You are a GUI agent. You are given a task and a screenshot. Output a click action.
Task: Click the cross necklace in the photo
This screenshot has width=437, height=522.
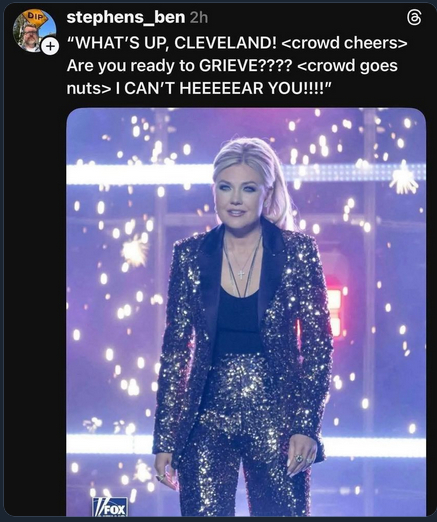[x=241, y=274]
